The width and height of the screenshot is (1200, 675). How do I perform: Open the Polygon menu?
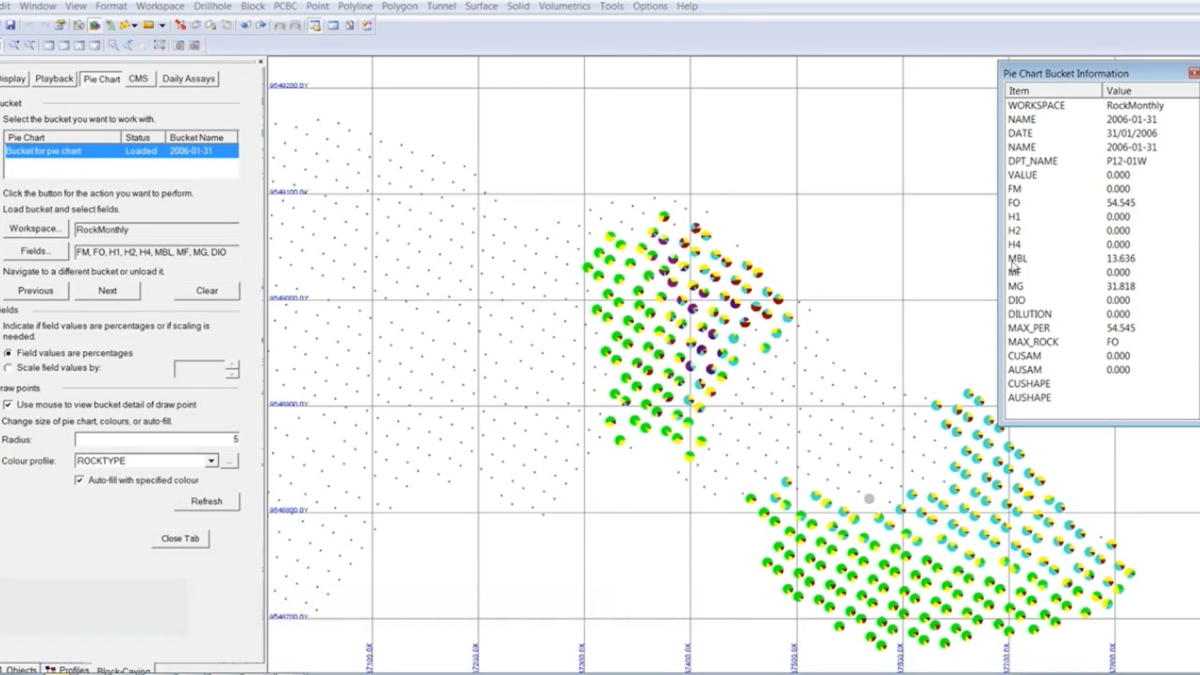pyautogui.click(x=400, y=6)
